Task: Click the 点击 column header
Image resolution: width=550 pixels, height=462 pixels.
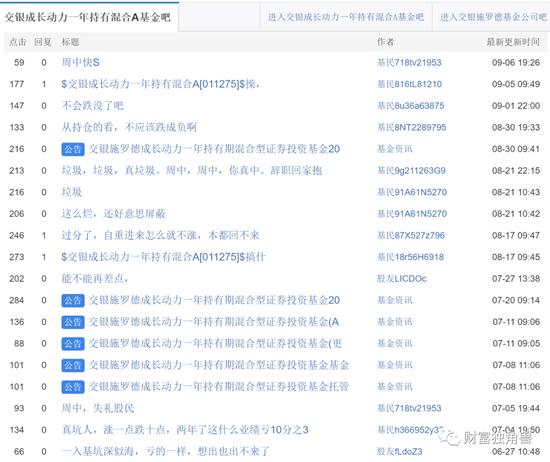Action: (18, 42)
